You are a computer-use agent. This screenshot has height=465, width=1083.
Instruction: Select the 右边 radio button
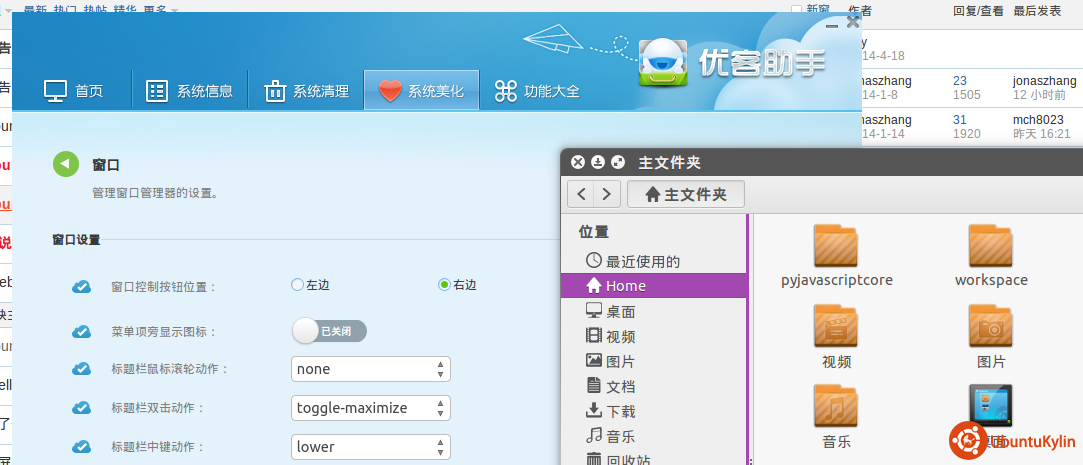pos(445,285)
